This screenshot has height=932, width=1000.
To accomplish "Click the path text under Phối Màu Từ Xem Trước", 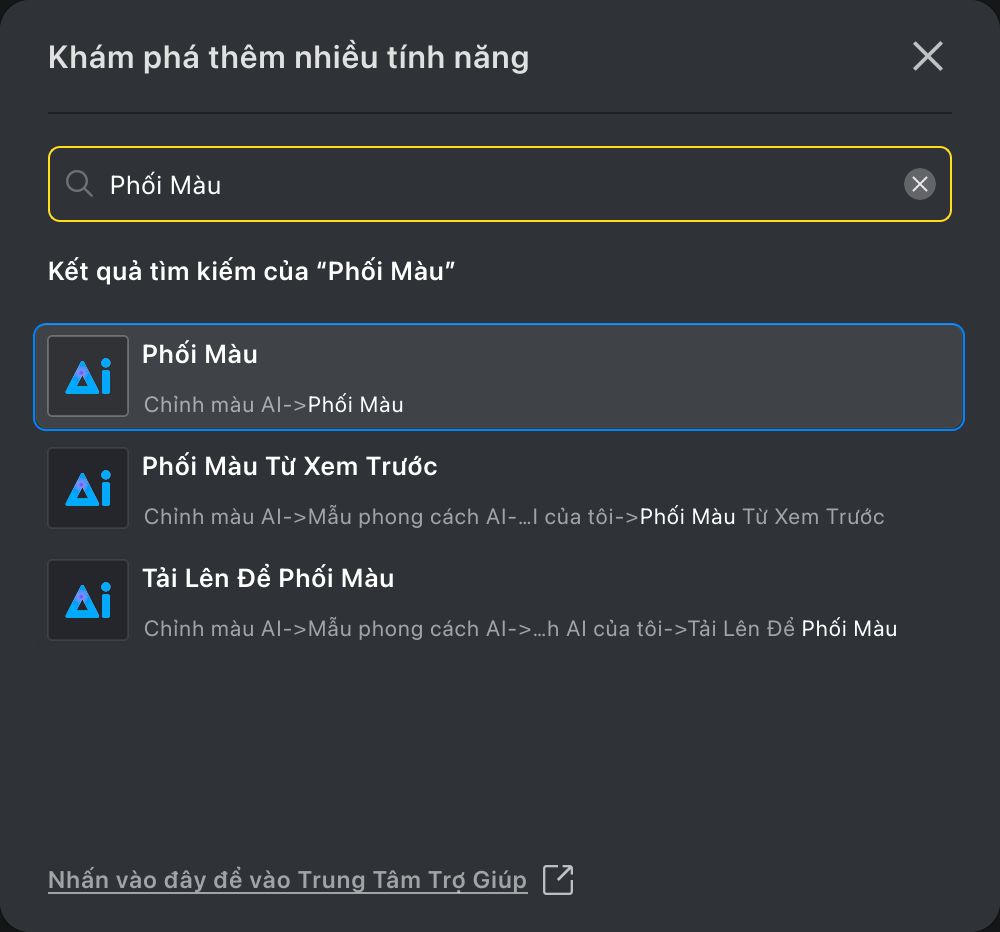I will pyautogui.click(x=514, y=517).
